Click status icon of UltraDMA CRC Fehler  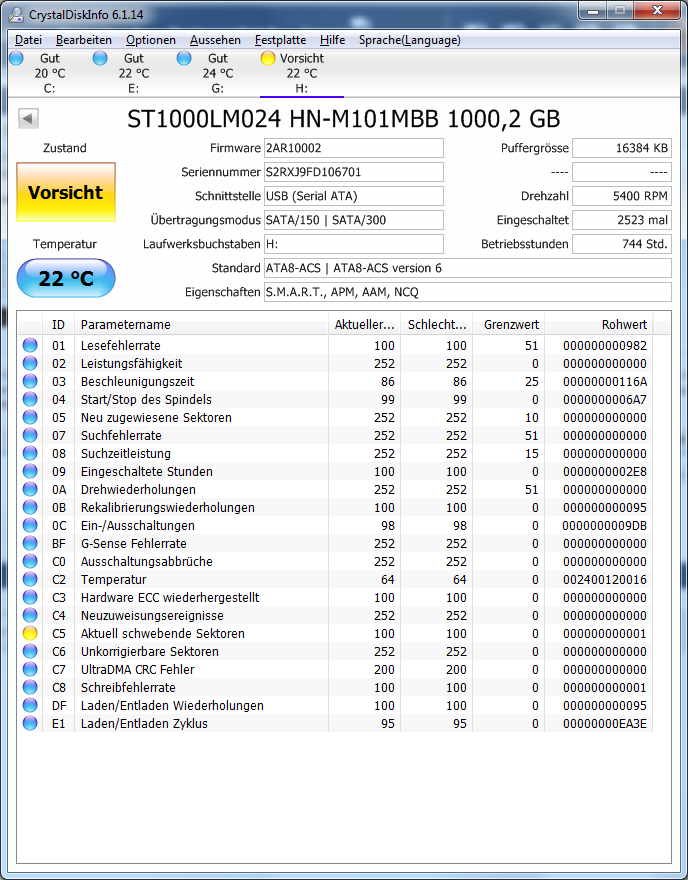point(30,669)
